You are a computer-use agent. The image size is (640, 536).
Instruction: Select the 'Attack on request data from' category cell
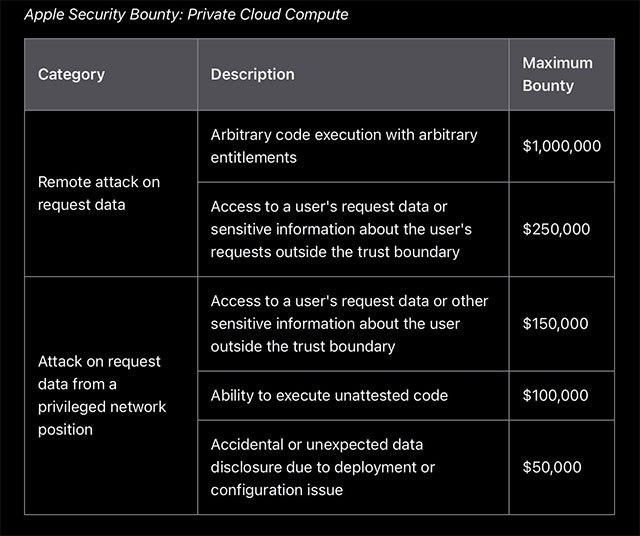tap(102, 395)
